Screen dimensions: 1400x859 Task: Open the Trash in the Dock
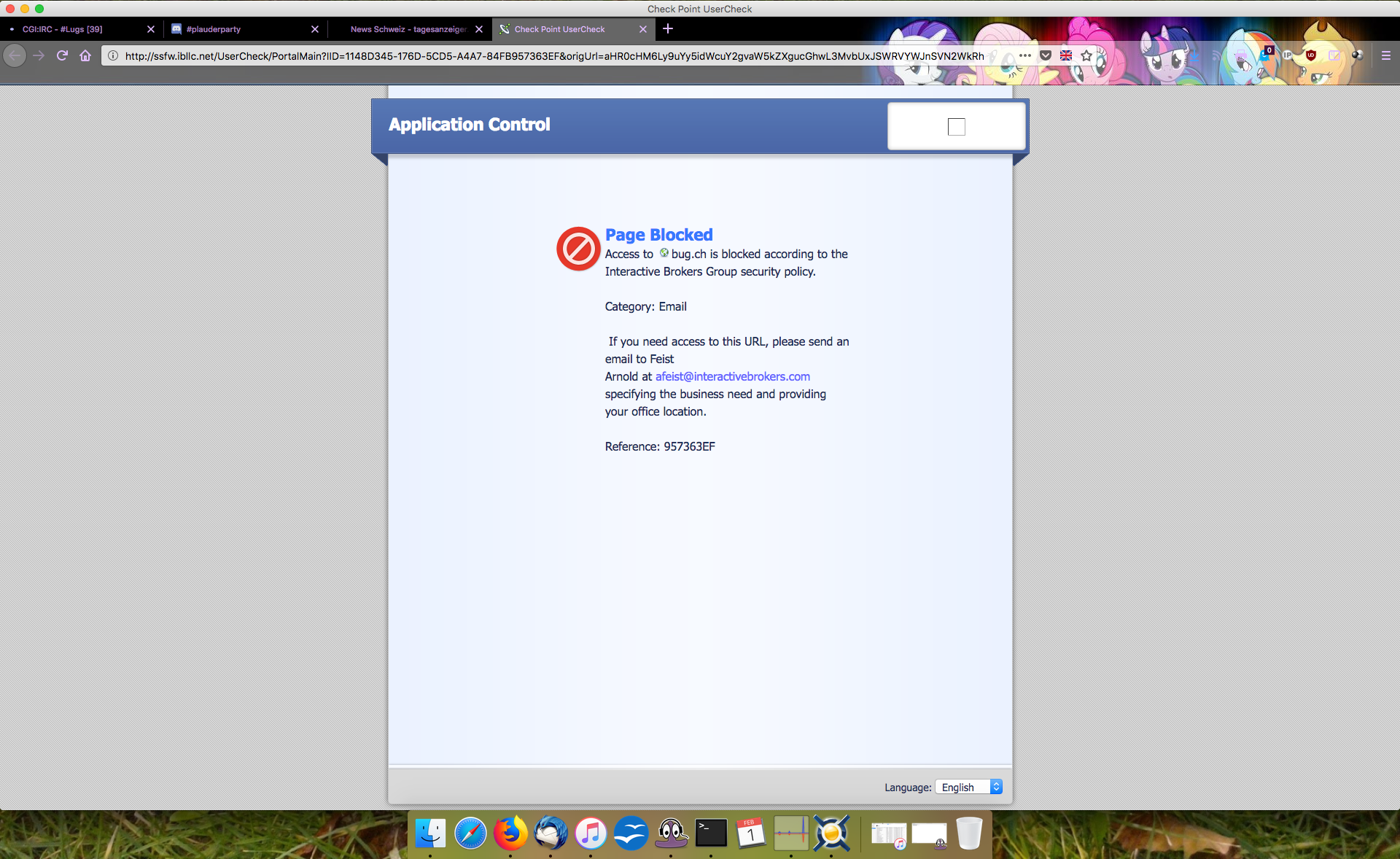(969, 833)
